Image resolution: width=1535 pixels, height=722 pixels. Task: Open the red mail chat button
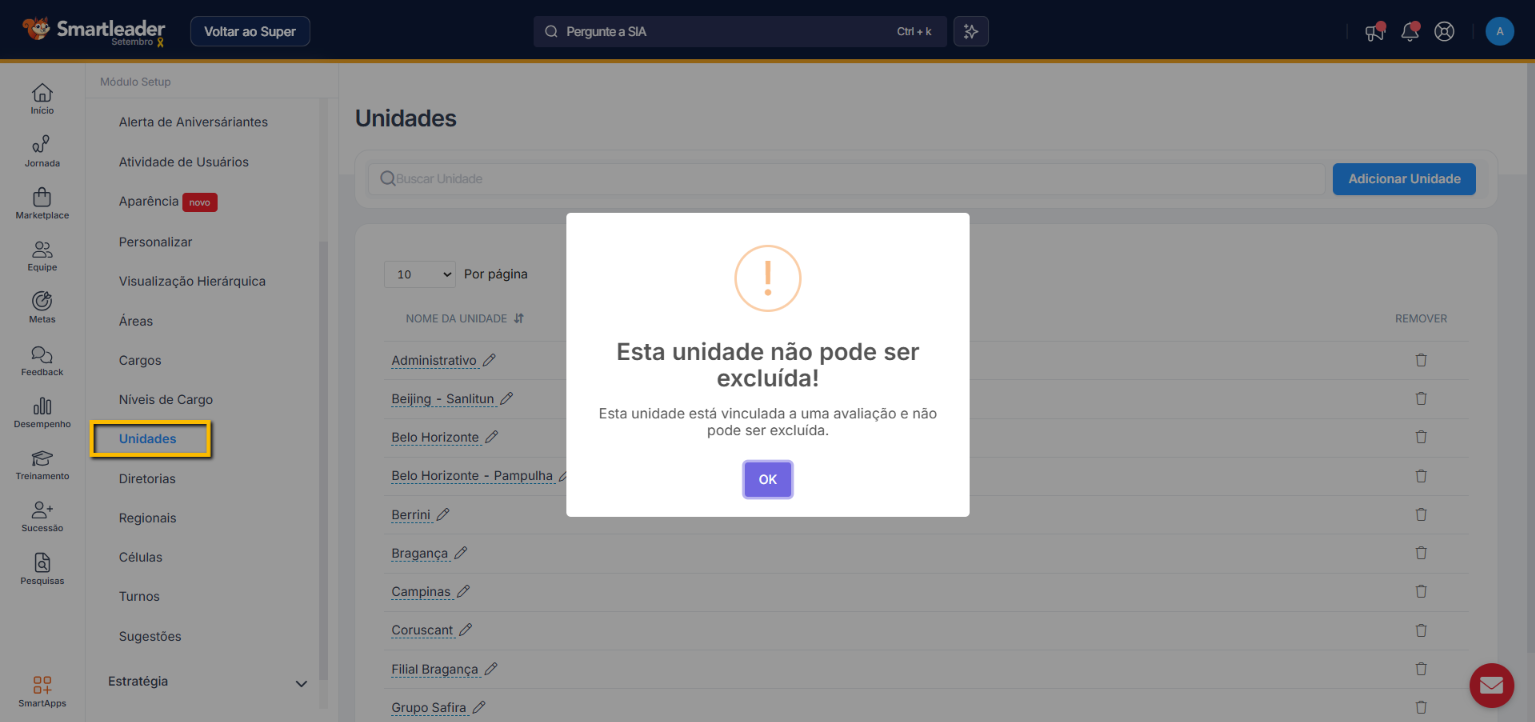(1490, 685)
